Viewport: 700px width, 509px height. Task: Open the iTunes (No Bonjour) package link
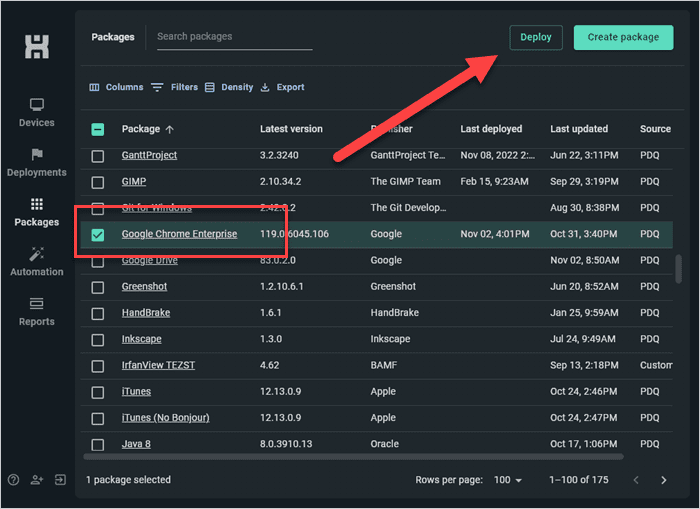[165, 417]
